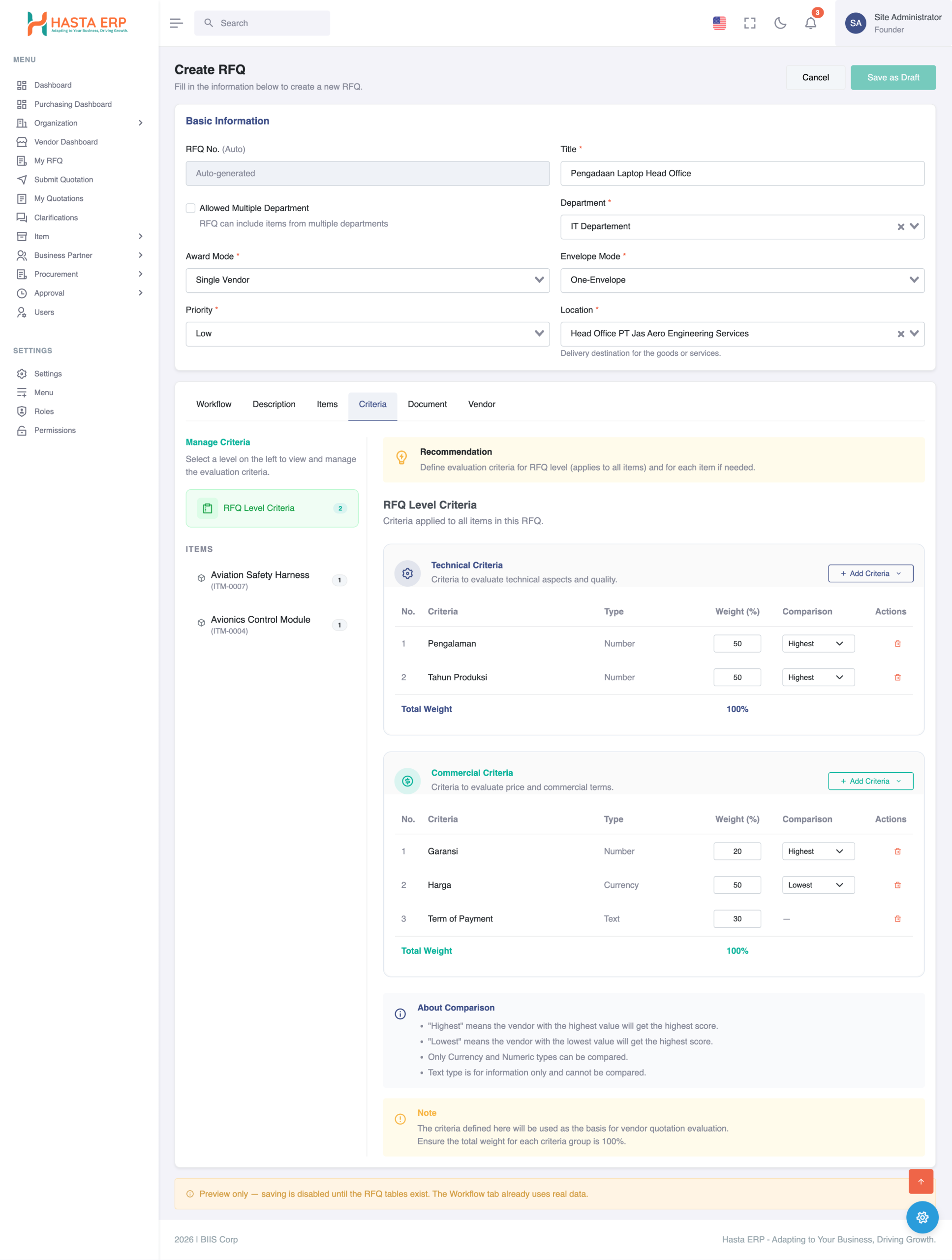
Task: Switch to the Vendor tab
Action: pos(482,405)
